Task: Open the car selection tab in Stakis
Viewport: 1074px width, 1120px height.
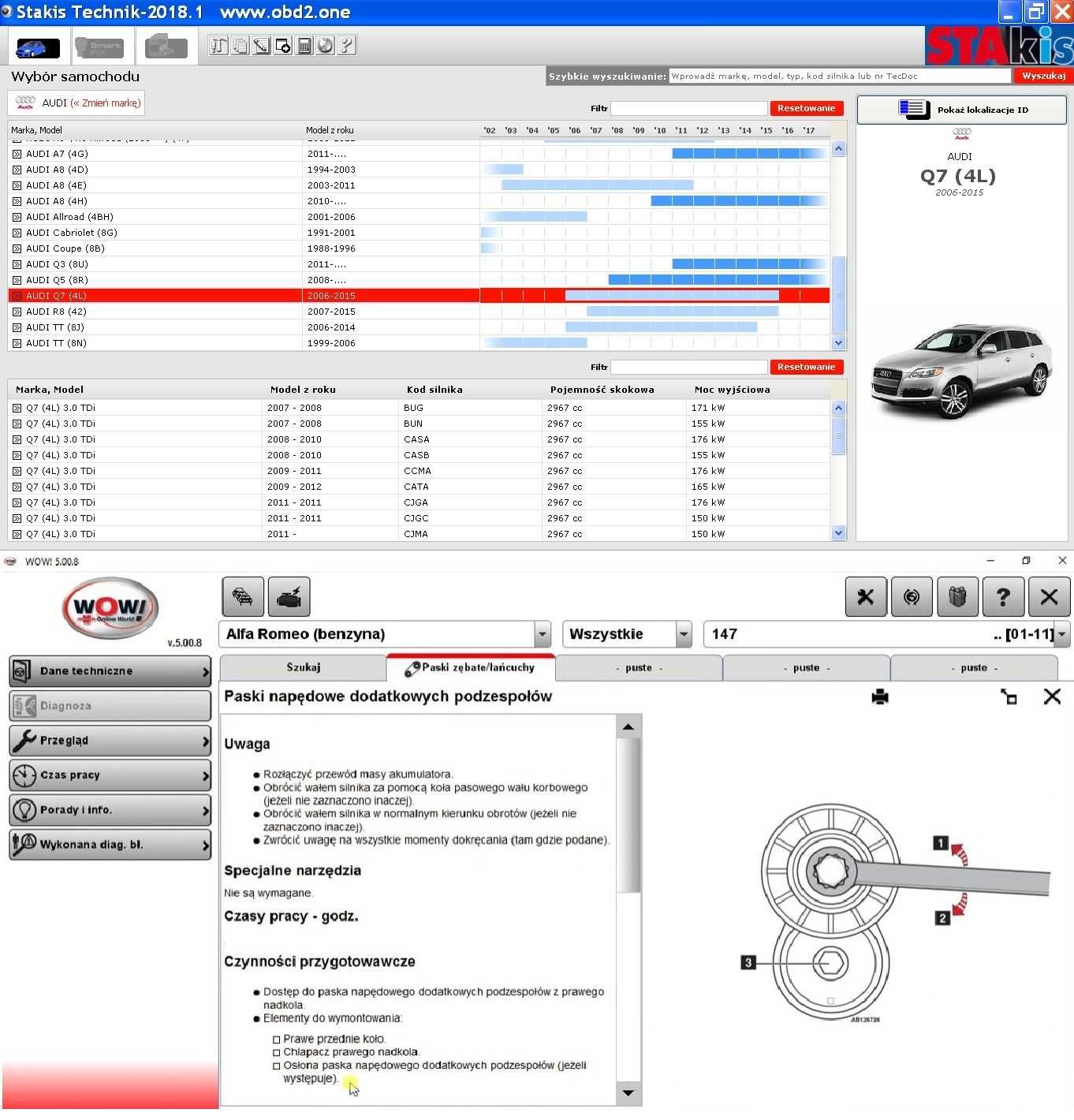Action: click(x=37, y=47)
